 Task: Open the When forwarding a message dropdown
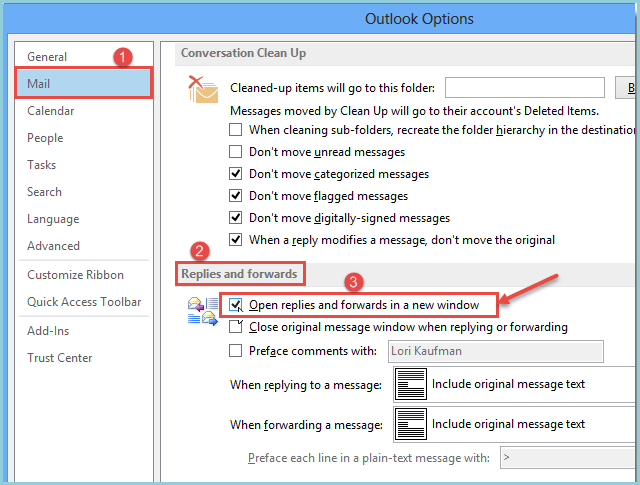point(514,424)
